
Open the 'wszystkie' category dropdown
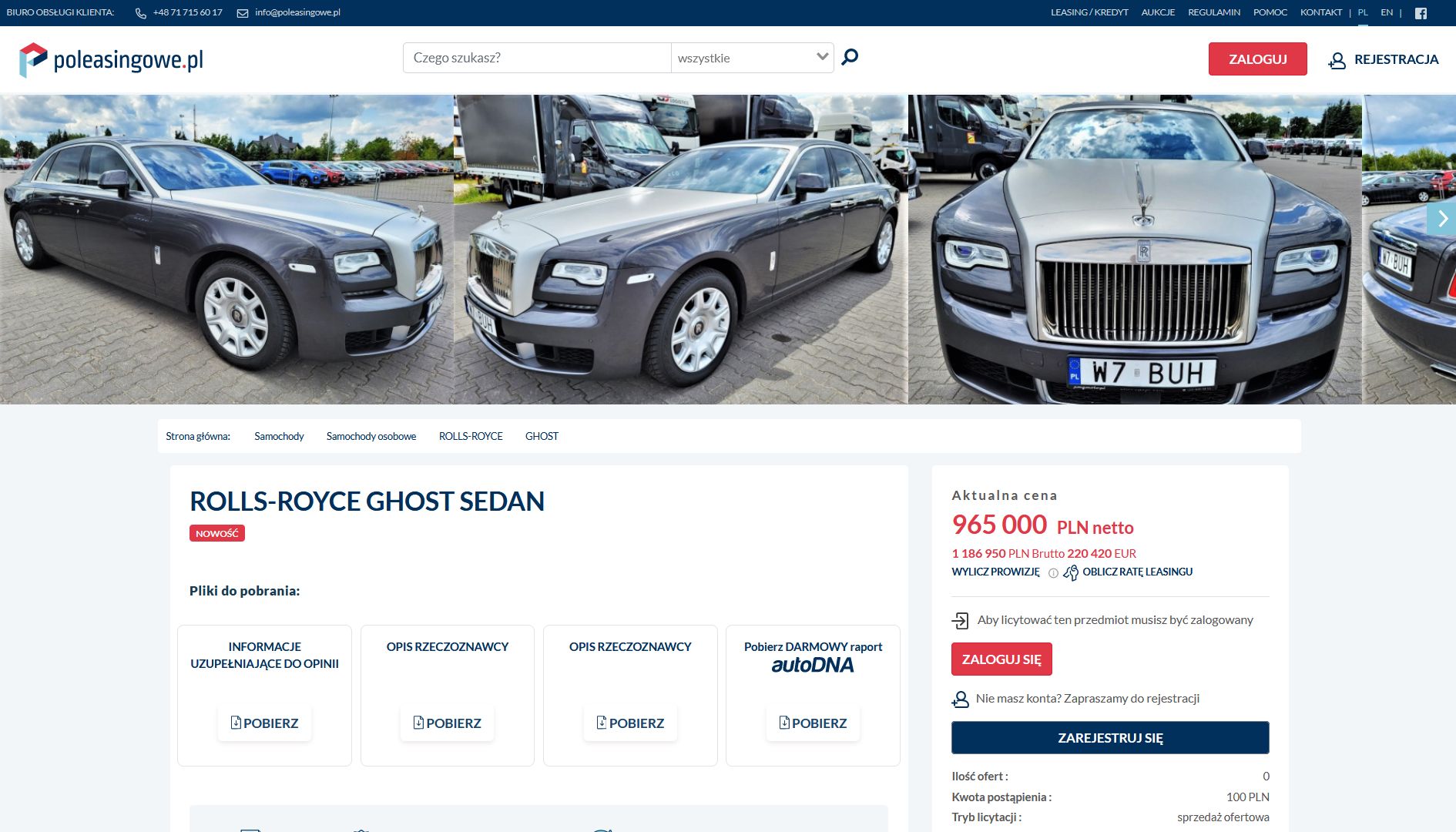click(752, 58)
